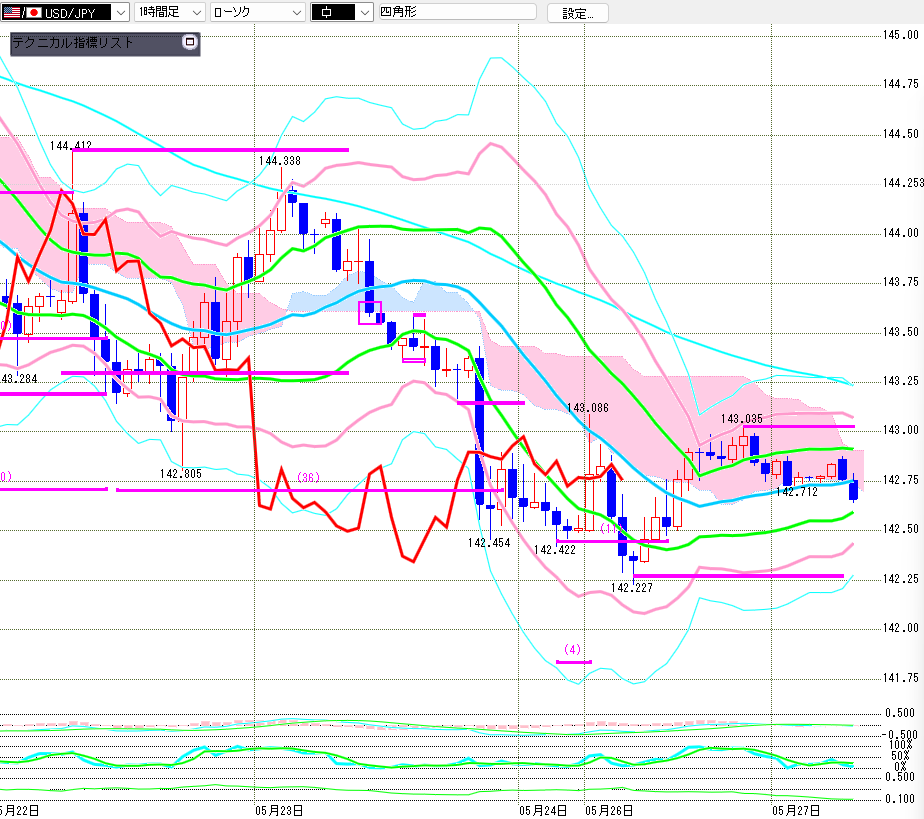
Task: Open the USD/JPY currency pair dropdown
Action: pyautogui.click(x=120, y=12)
